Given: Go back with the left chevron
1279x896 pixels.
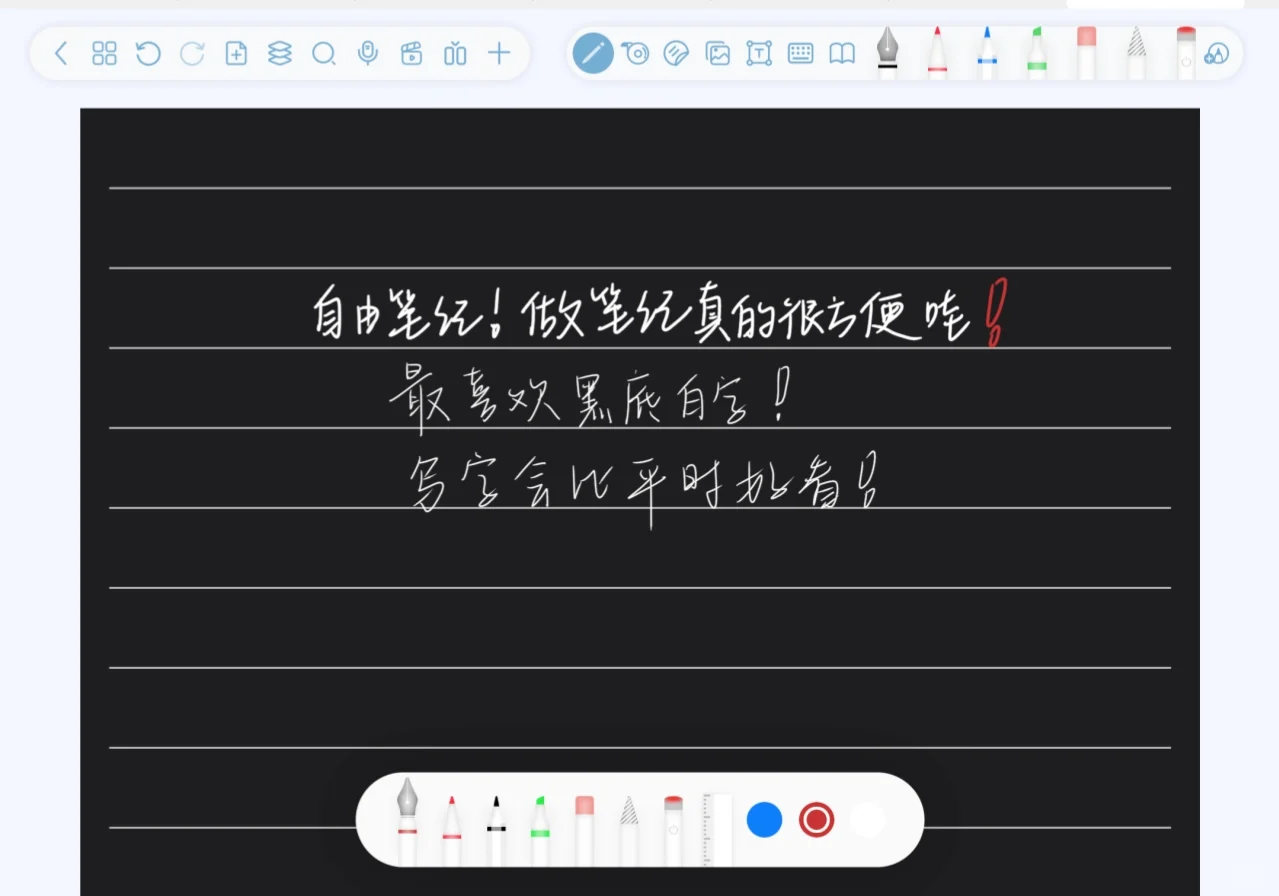Looking at the screenshot, I should click(x=60, y=54).
